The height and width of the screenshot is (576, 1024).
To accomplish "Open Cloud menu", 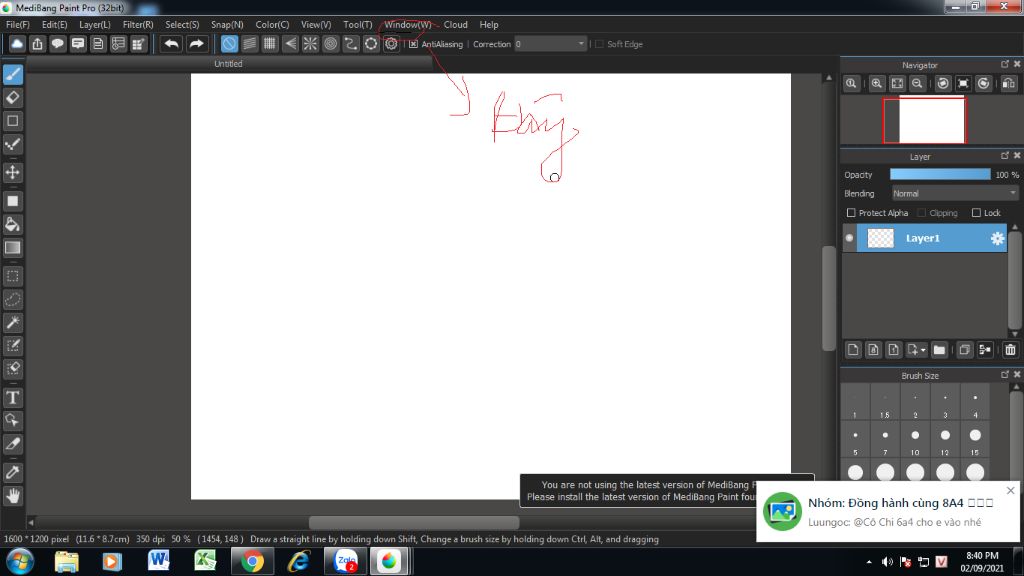I will coord(455,24).
